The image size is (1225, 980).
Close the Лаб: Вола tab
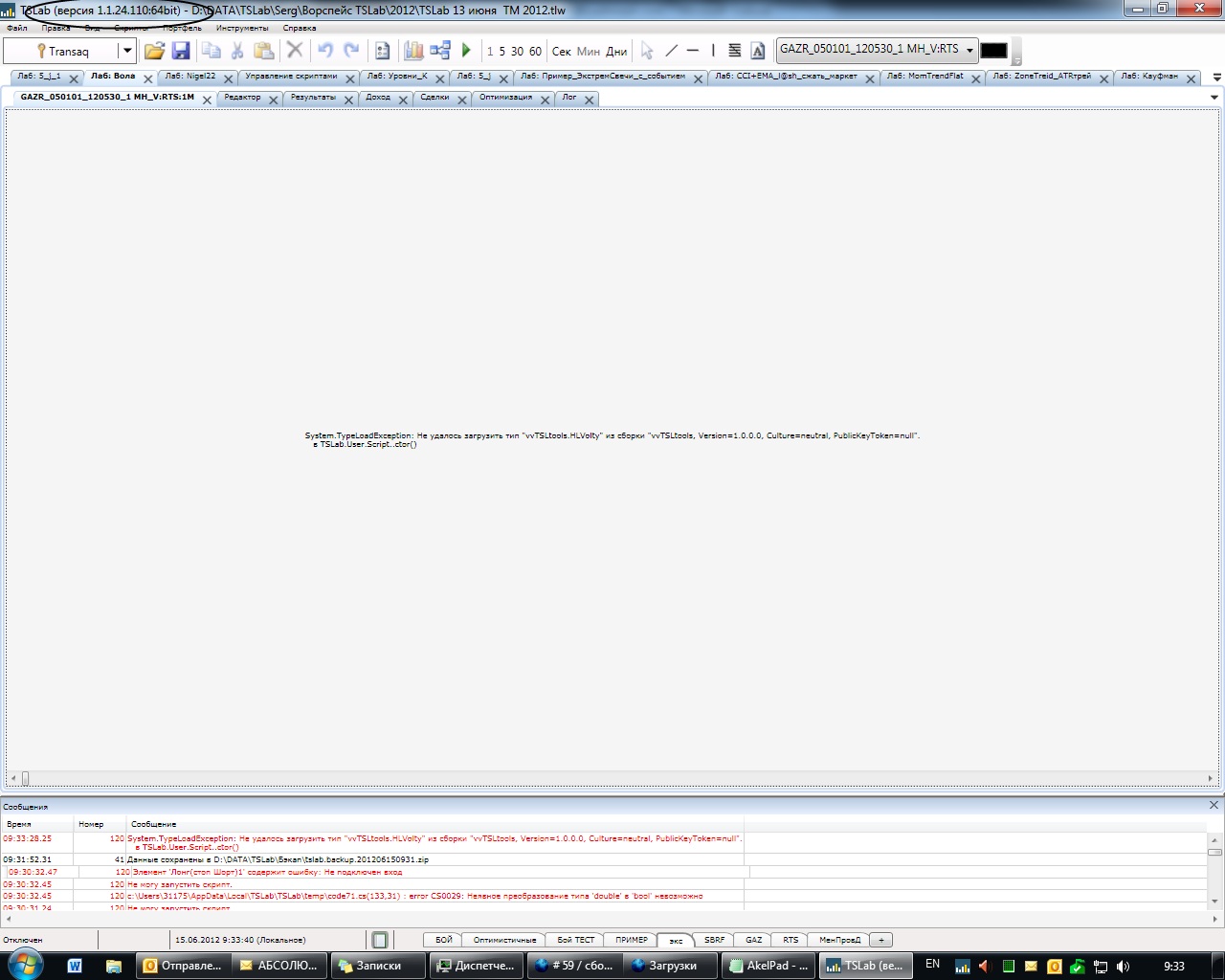(x=148, y=79)
